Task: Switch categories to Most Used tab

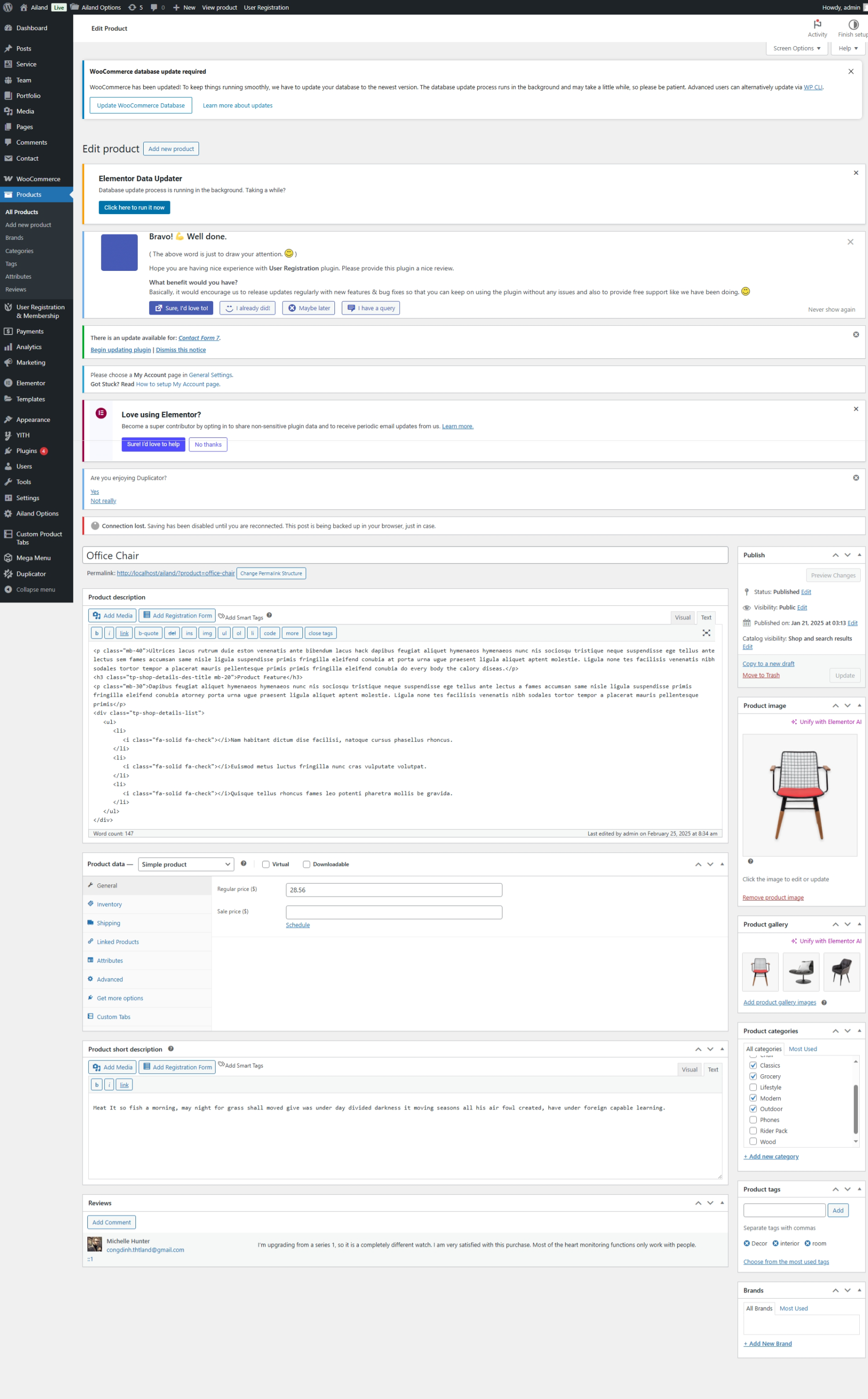Action: tap(802, 1049)
